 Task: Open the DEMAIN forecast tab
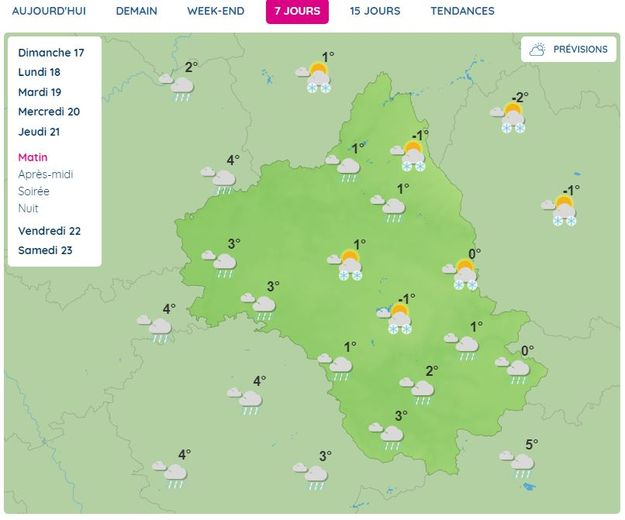point(136,11)
